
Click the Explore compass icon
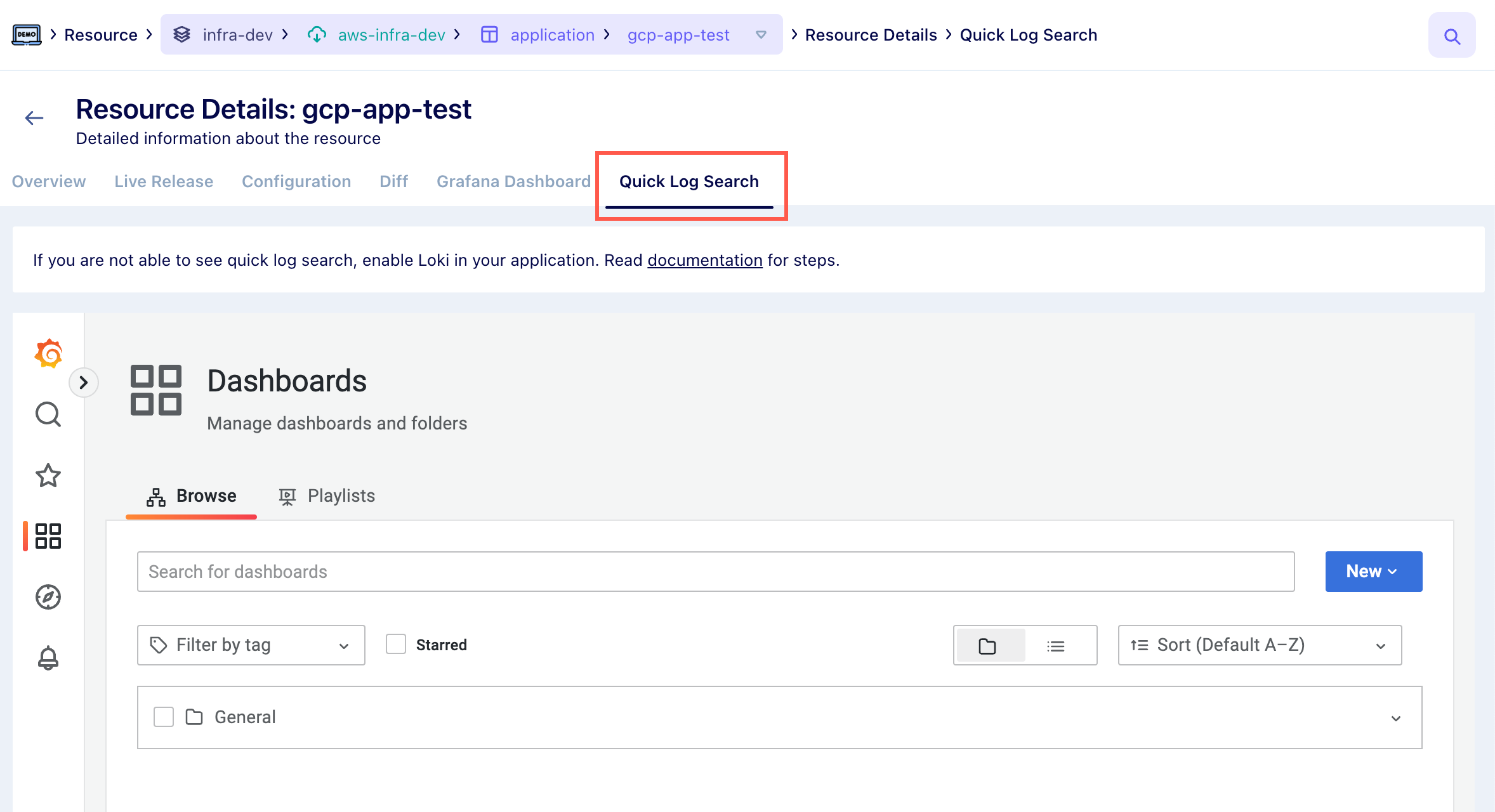pyautogui.click(x=48, y=597)
